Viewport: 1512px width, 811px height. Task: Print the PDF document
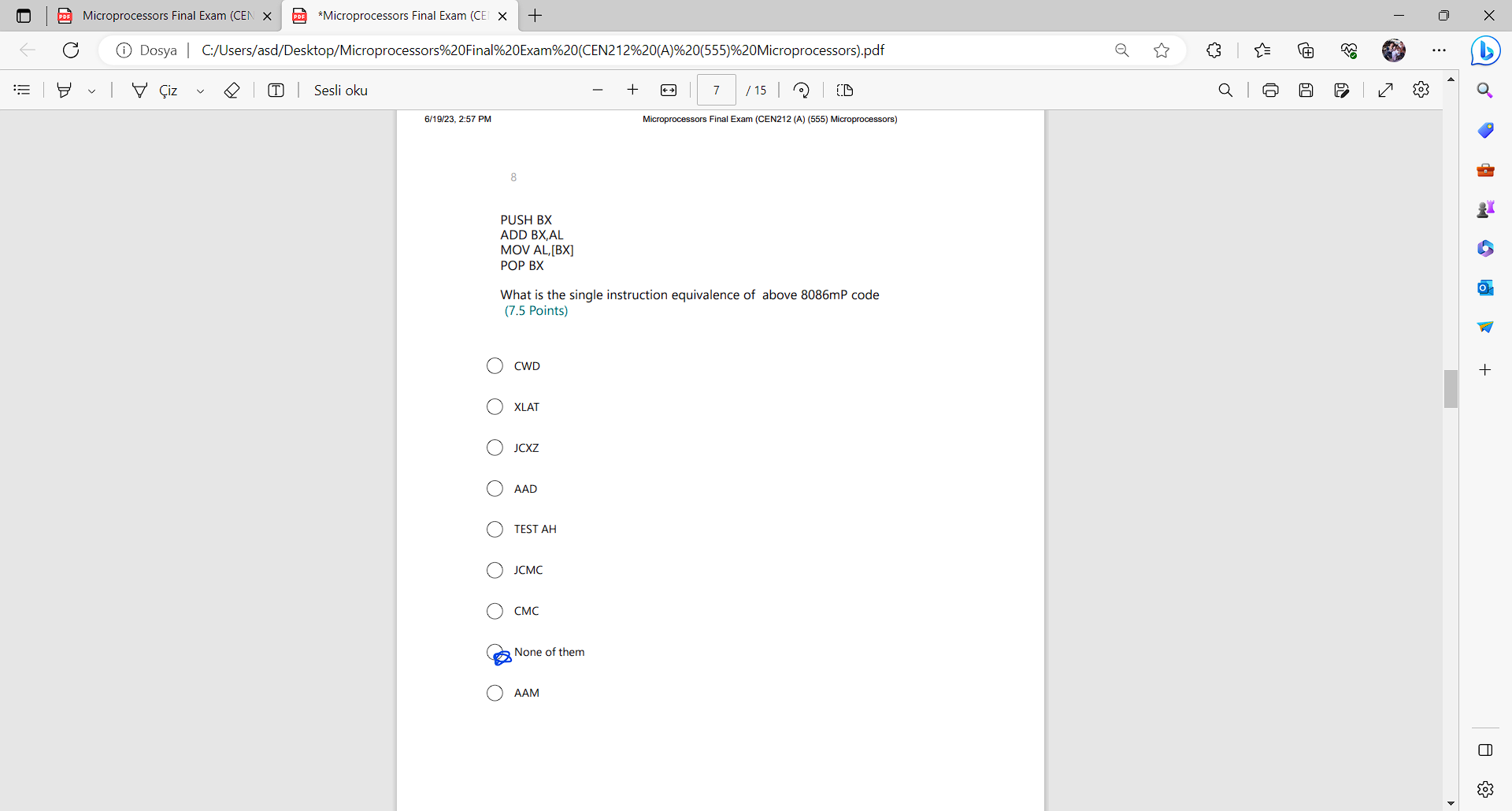click(1271, 90)
